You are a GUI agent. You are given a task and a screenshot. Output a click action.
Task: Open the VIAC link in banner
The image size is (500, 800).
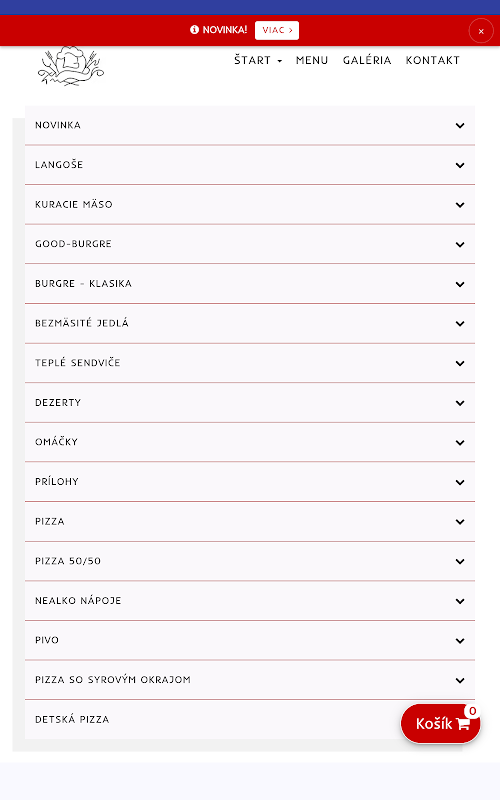[x=277, y=30]
